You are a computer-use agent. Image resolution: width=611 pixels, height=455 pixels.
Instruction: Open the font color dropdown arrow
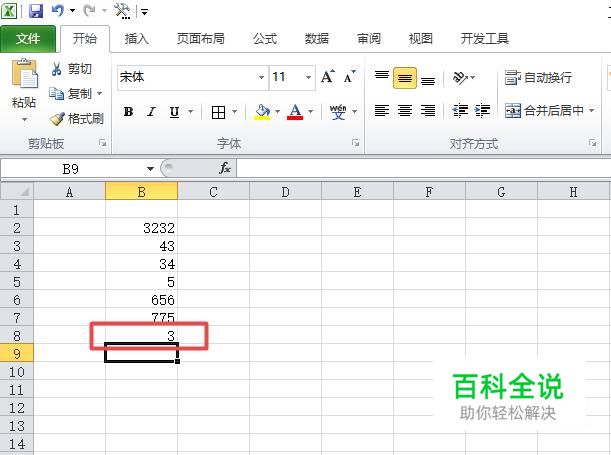click(311, 112)
